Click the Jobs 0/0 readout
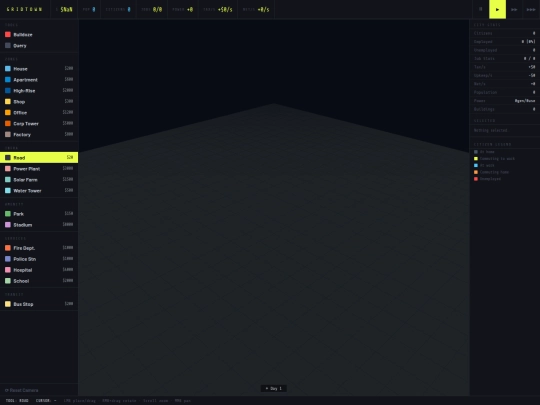Image resolution: width=540 pixels, height=405 pixels. pyautogui.click(x=152, y=9)
